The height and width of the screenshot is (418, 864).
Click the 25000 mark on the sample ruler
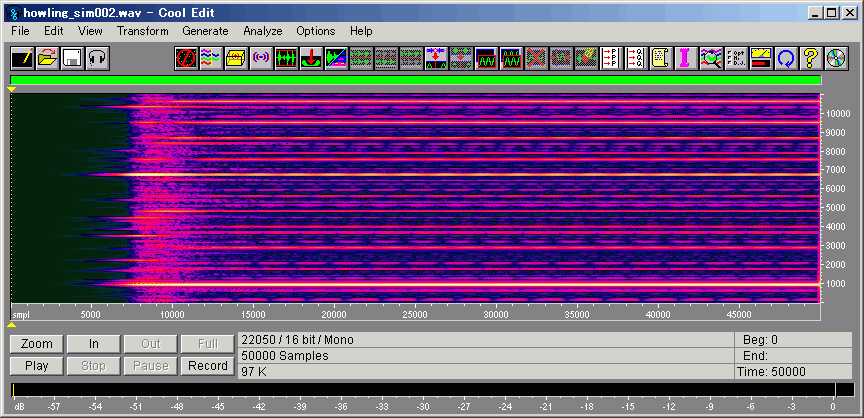[x=414, y=315]
